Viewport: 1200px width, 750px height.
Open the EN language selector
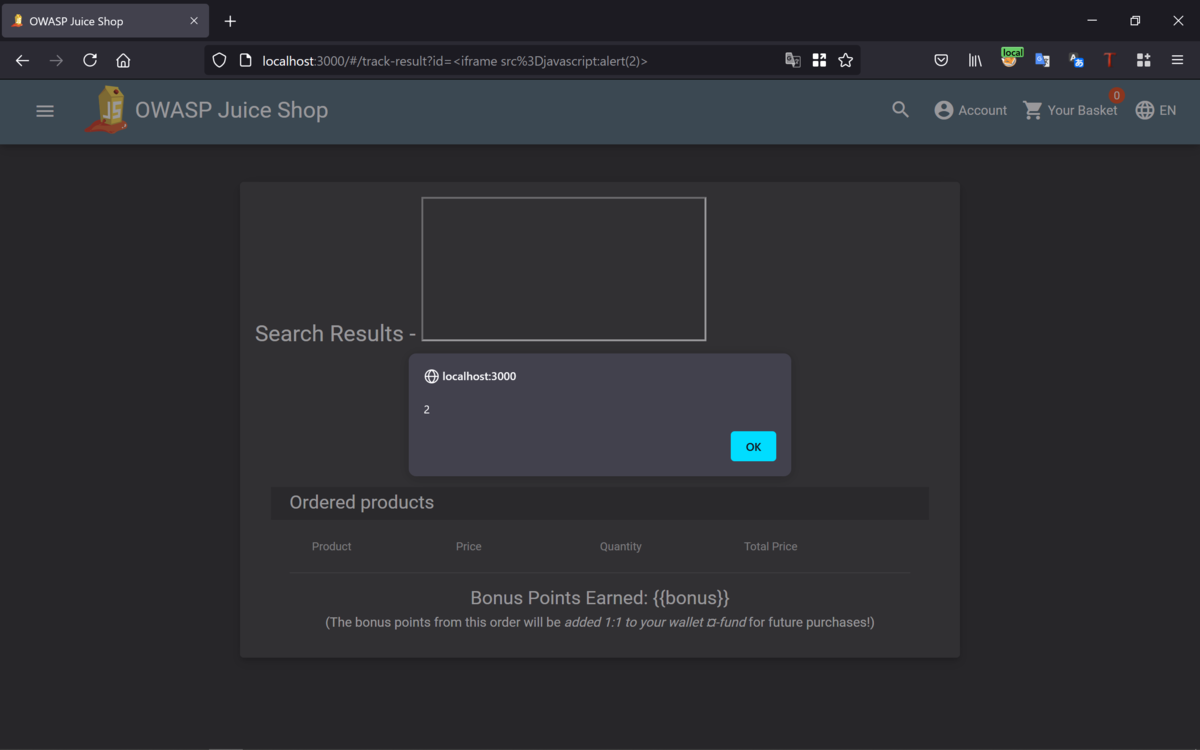tap(1156, 110)
